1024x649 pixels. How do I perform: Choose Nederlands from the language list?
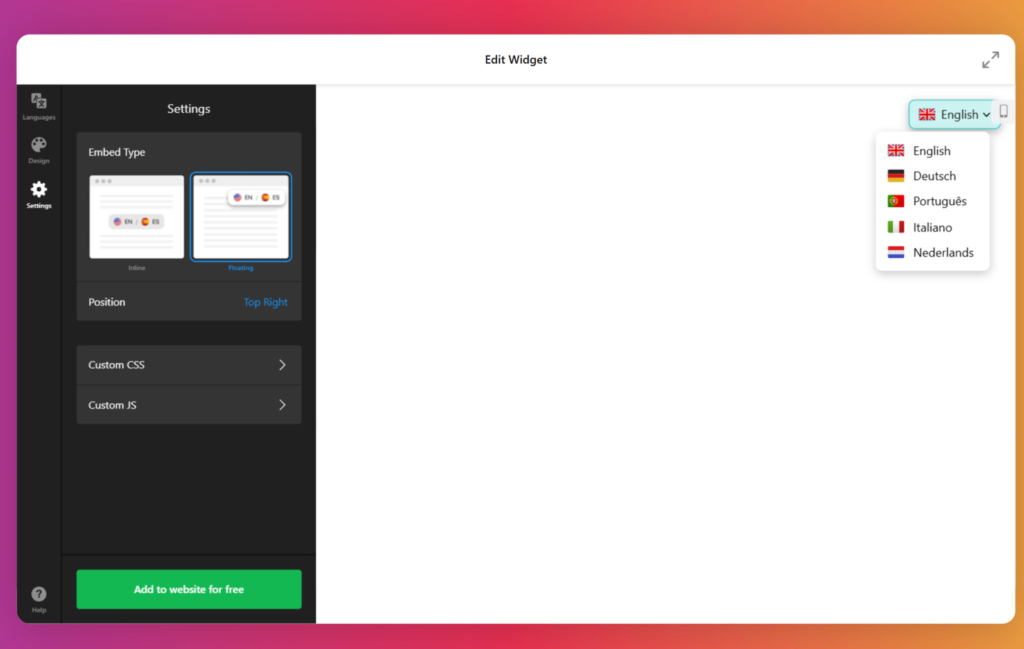click(x=942, y=253)
